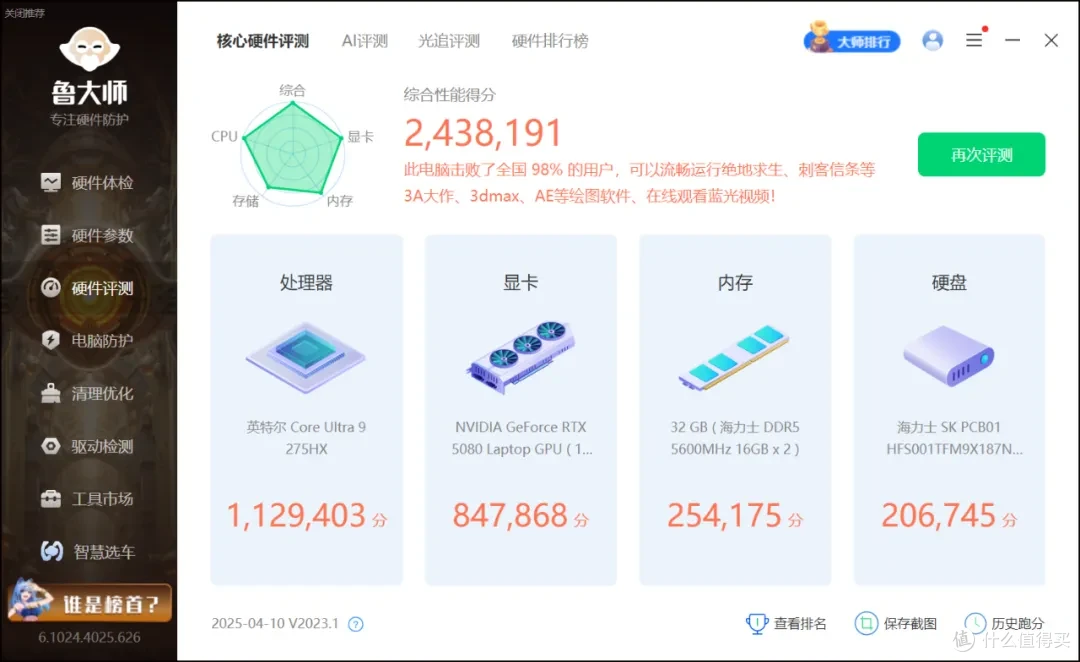
Task: Click the help question mark beside version date
Action: click(x=355, y=624)
